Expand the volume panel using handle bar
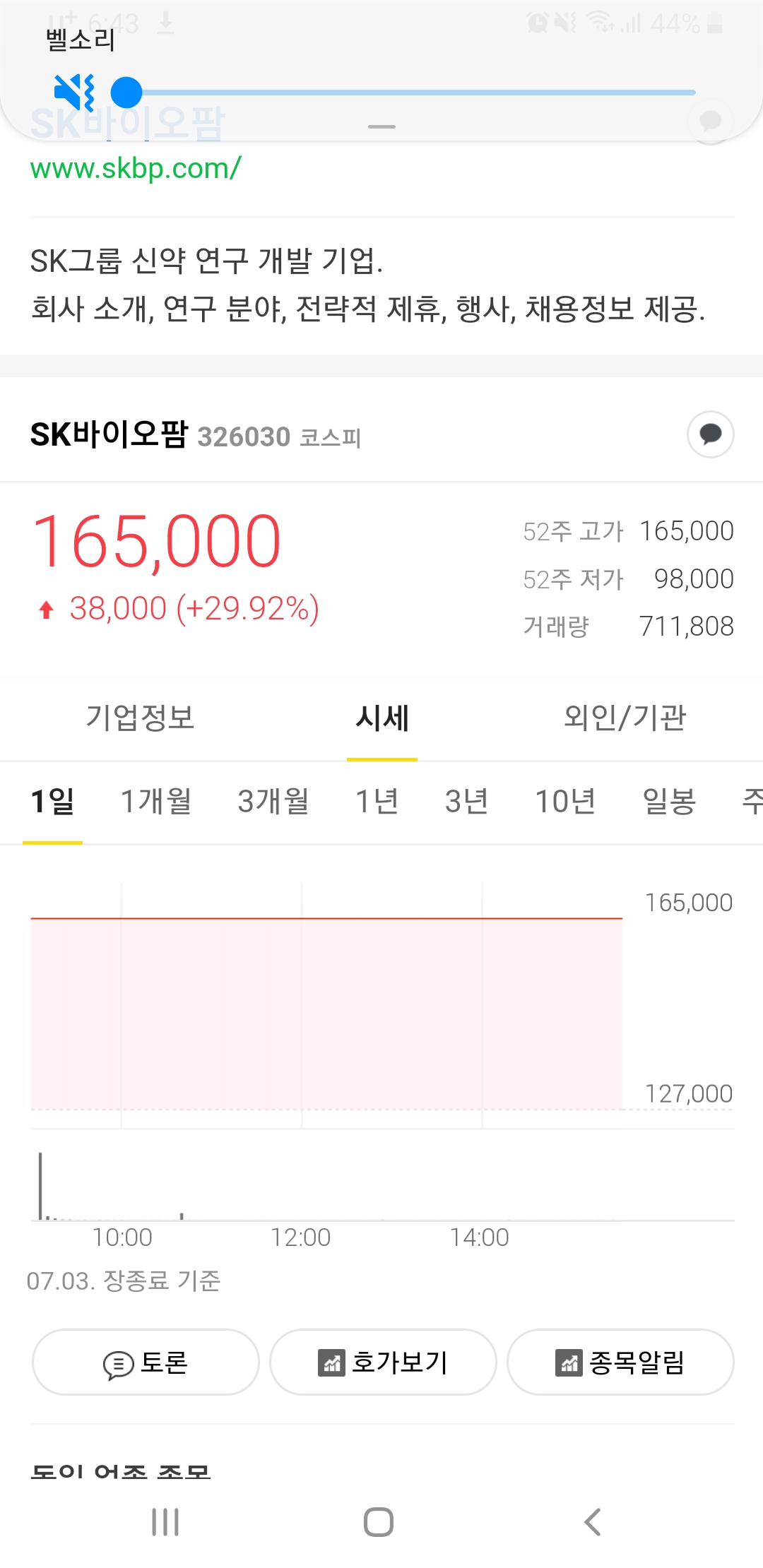The width and height of the screenshot is (763, 1568). [381, 127]
